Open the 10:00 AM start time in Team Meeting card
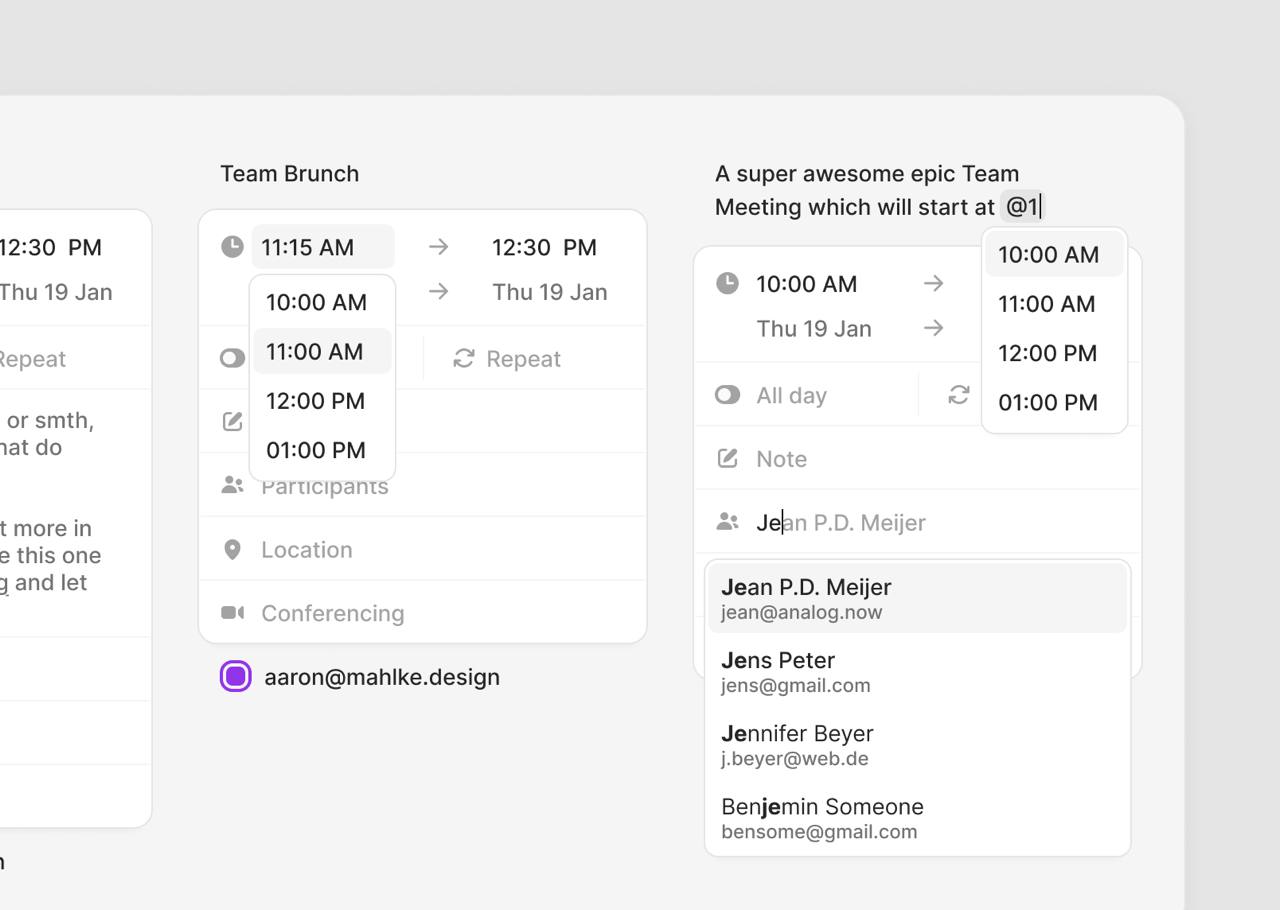 807,284
